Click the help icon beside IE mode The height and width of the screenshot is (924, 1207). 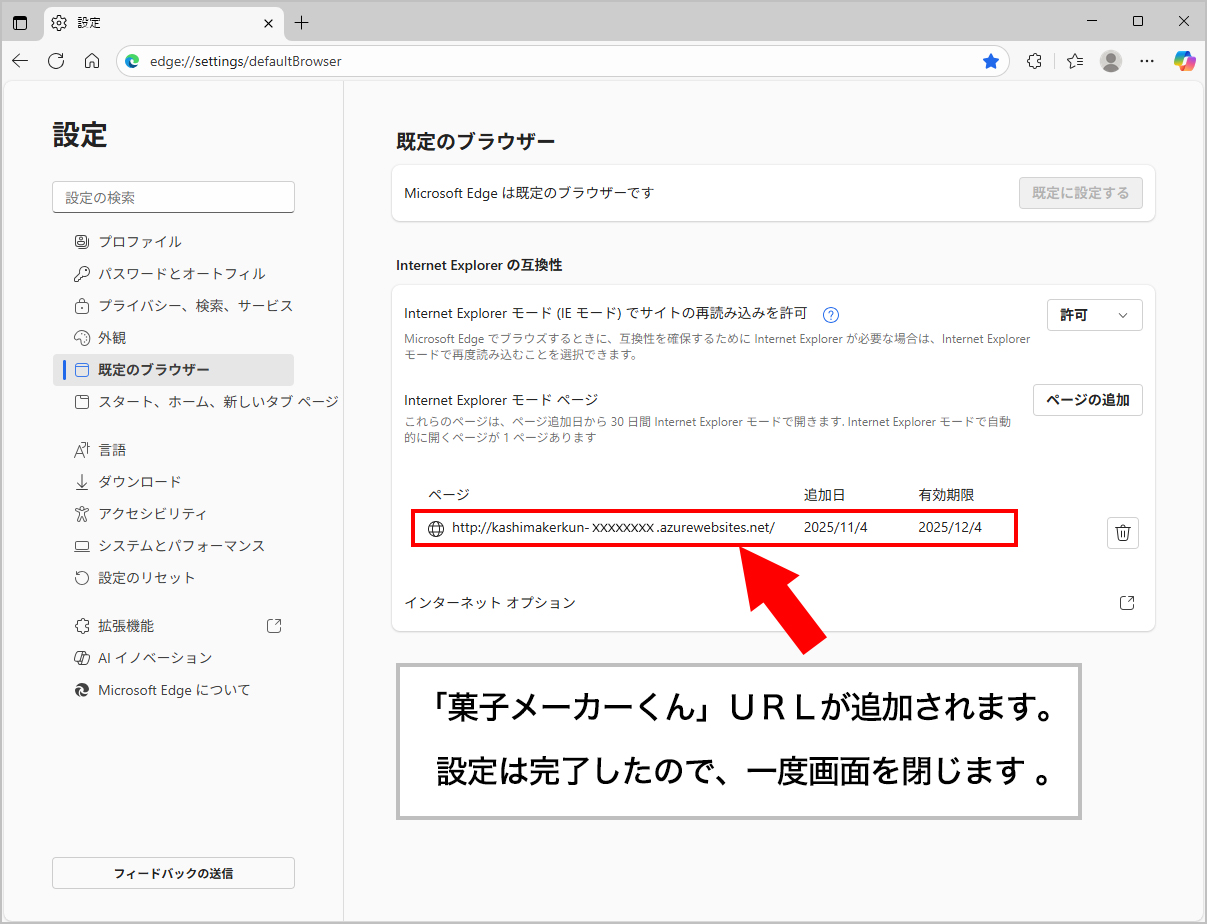click(830, 315)
